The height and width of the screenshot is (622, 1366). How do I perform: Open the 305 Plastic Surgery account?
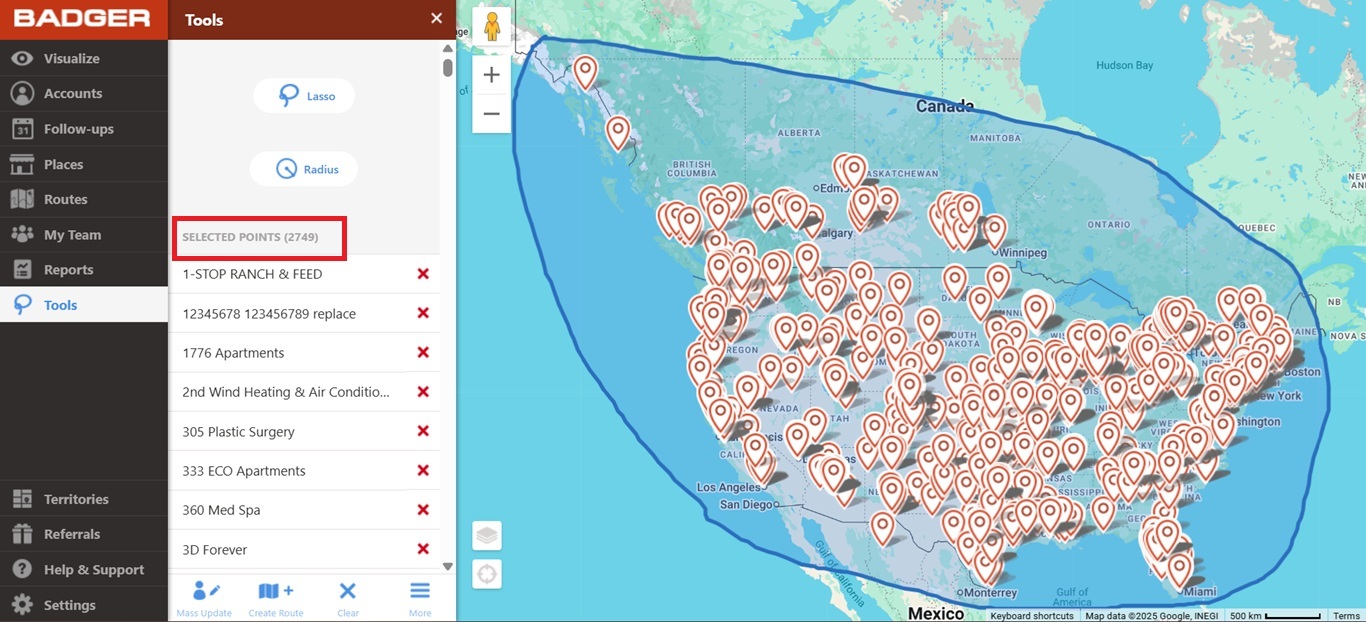(239, 432)
